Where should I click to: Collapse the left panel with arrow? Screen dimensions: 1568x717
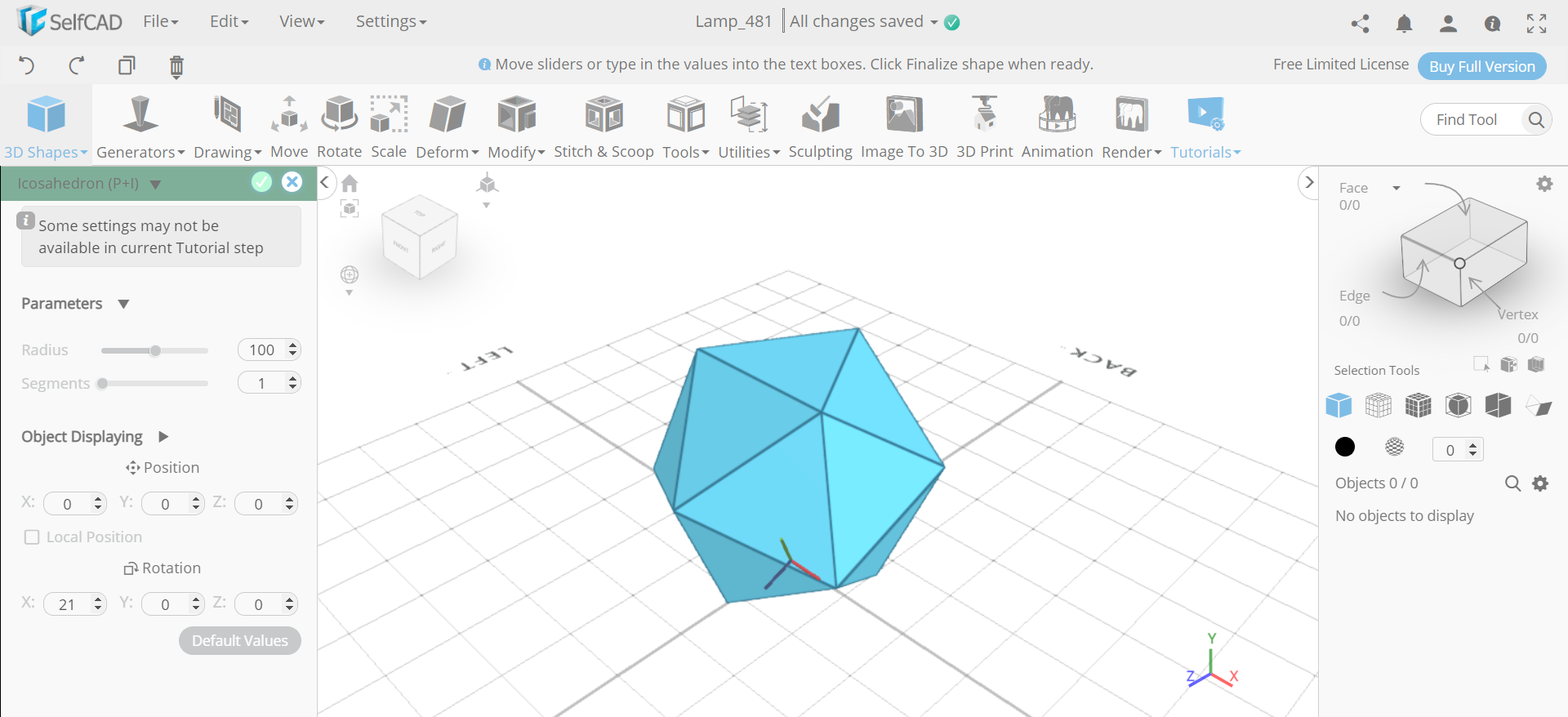[324, 182]
